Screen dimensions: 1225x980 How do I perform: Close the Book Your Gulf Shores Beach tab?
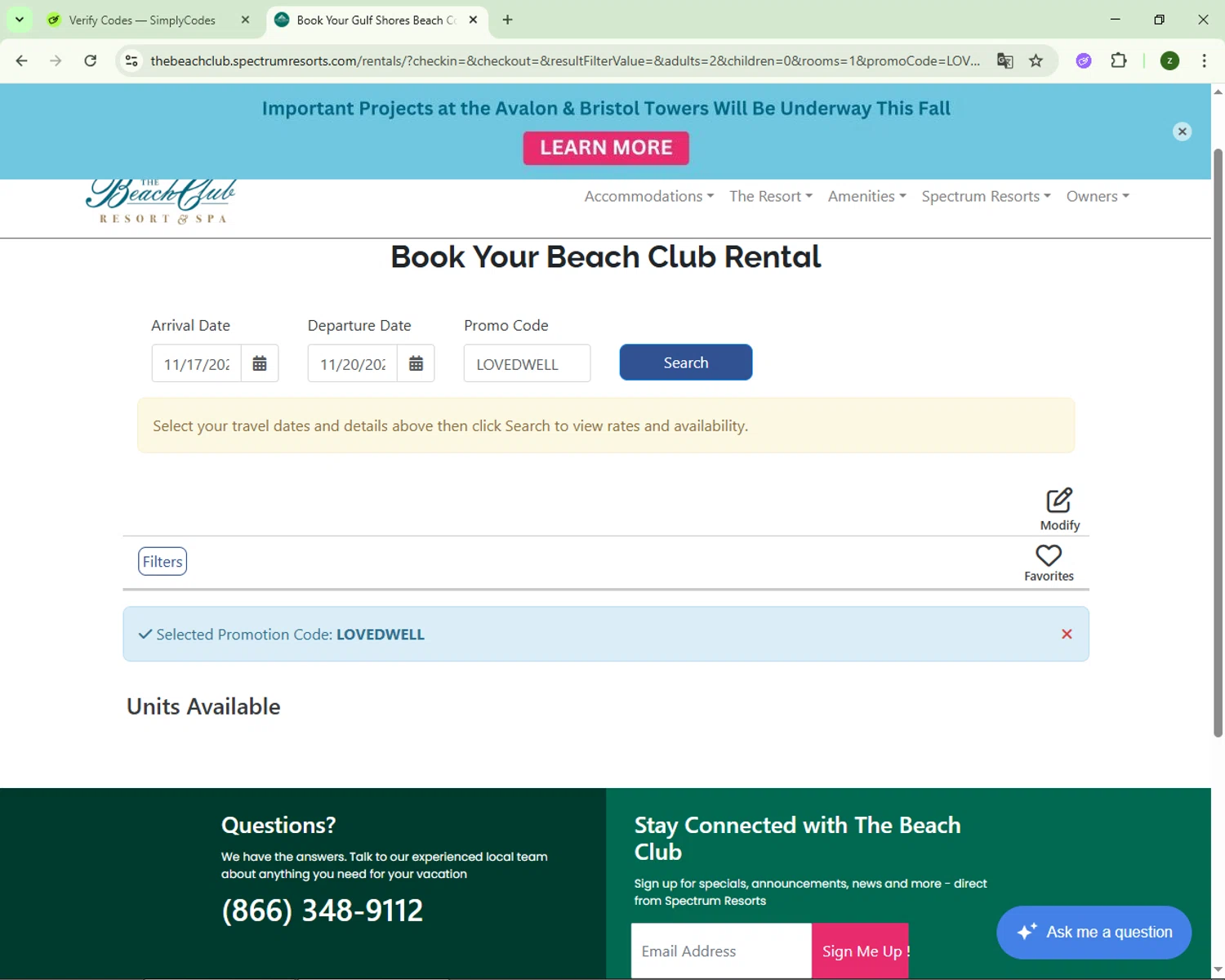(473, 20)
